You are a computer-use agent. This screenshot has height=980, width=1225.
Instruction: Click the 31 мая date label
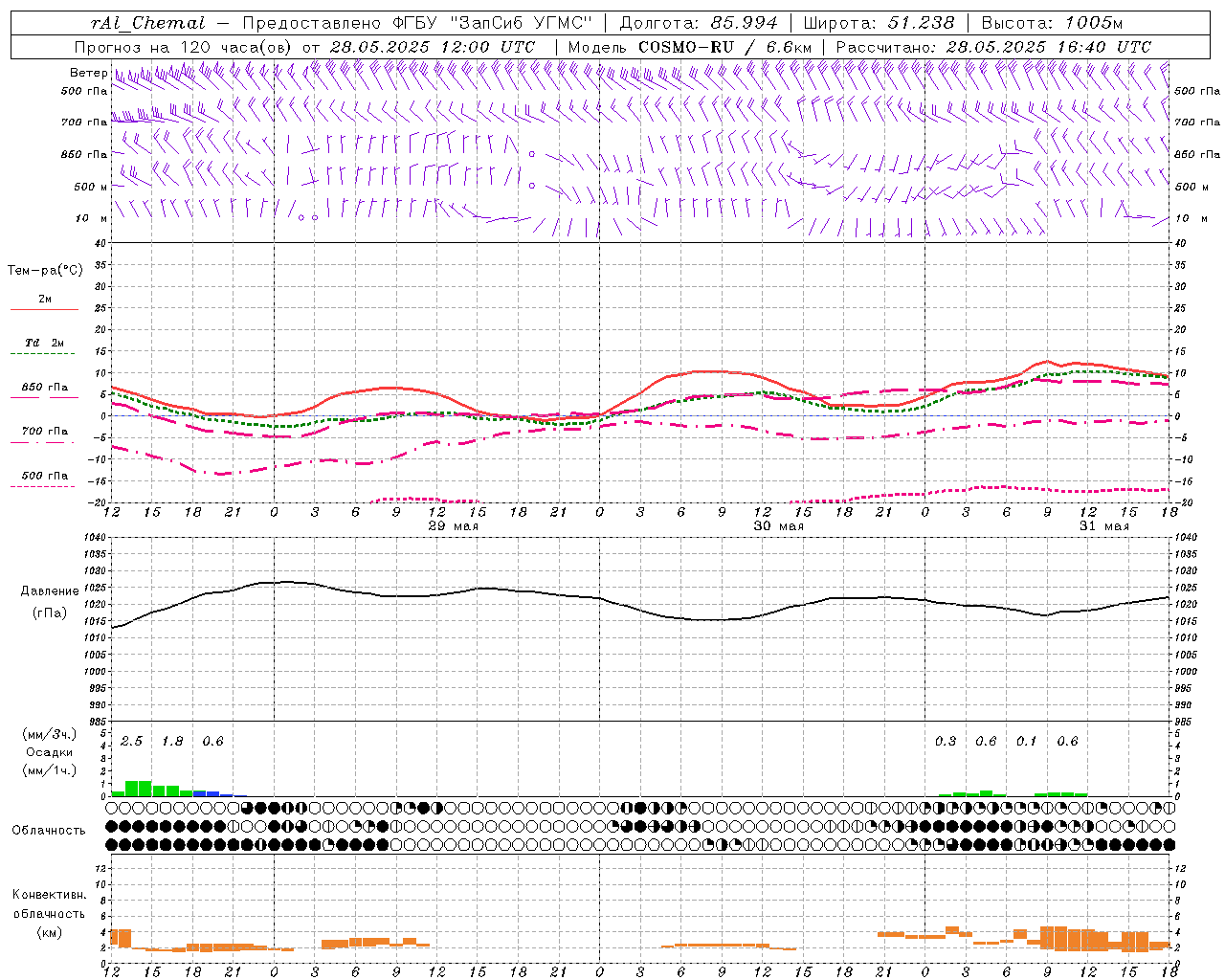coord(1103,526)
